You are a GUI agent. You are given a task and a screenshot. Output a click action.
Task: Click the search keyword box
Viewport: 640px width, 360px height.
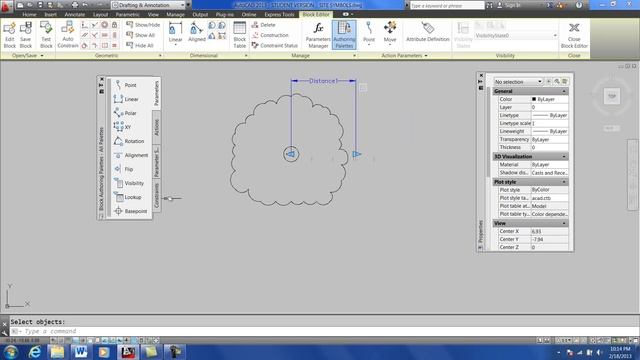point(447,5)
